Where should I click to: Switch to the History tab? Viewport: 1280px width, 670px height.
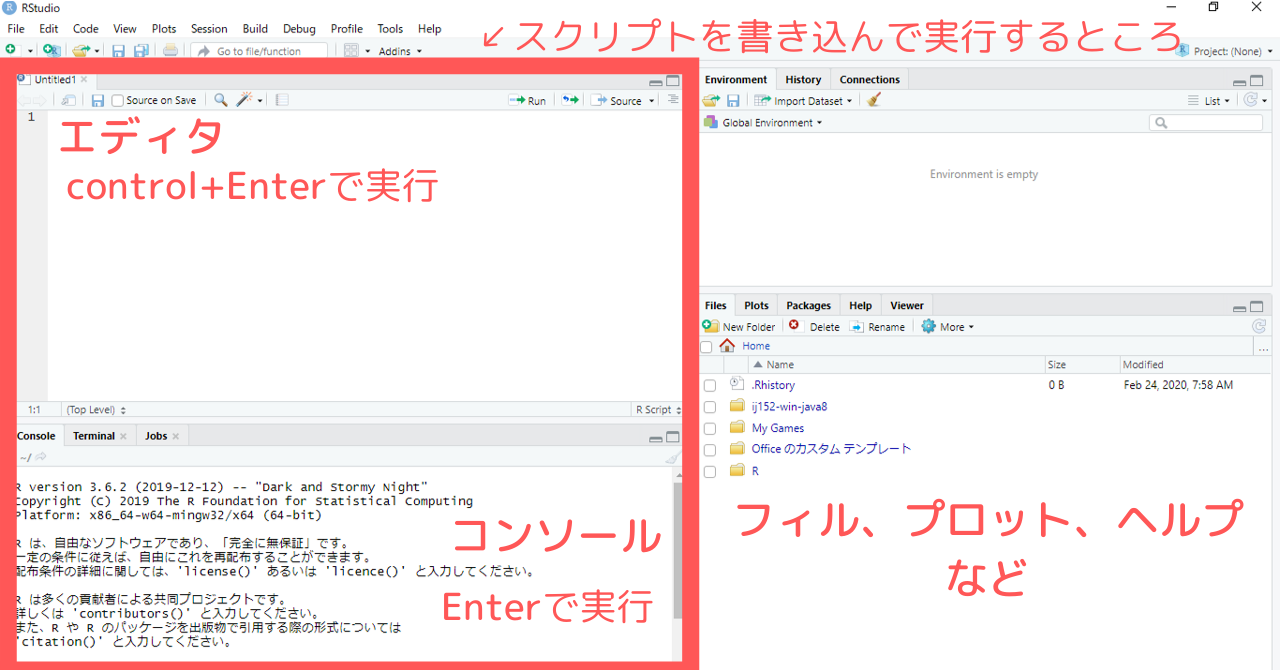pyautogui.click(x=803, y=78)
